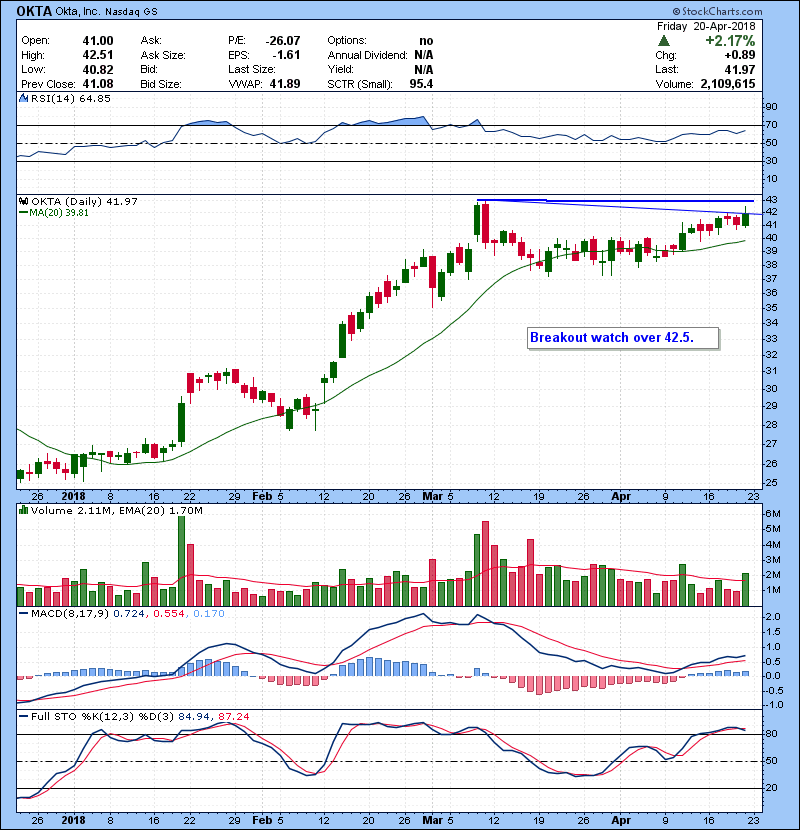Click the Bid Size label

(161, 84)
